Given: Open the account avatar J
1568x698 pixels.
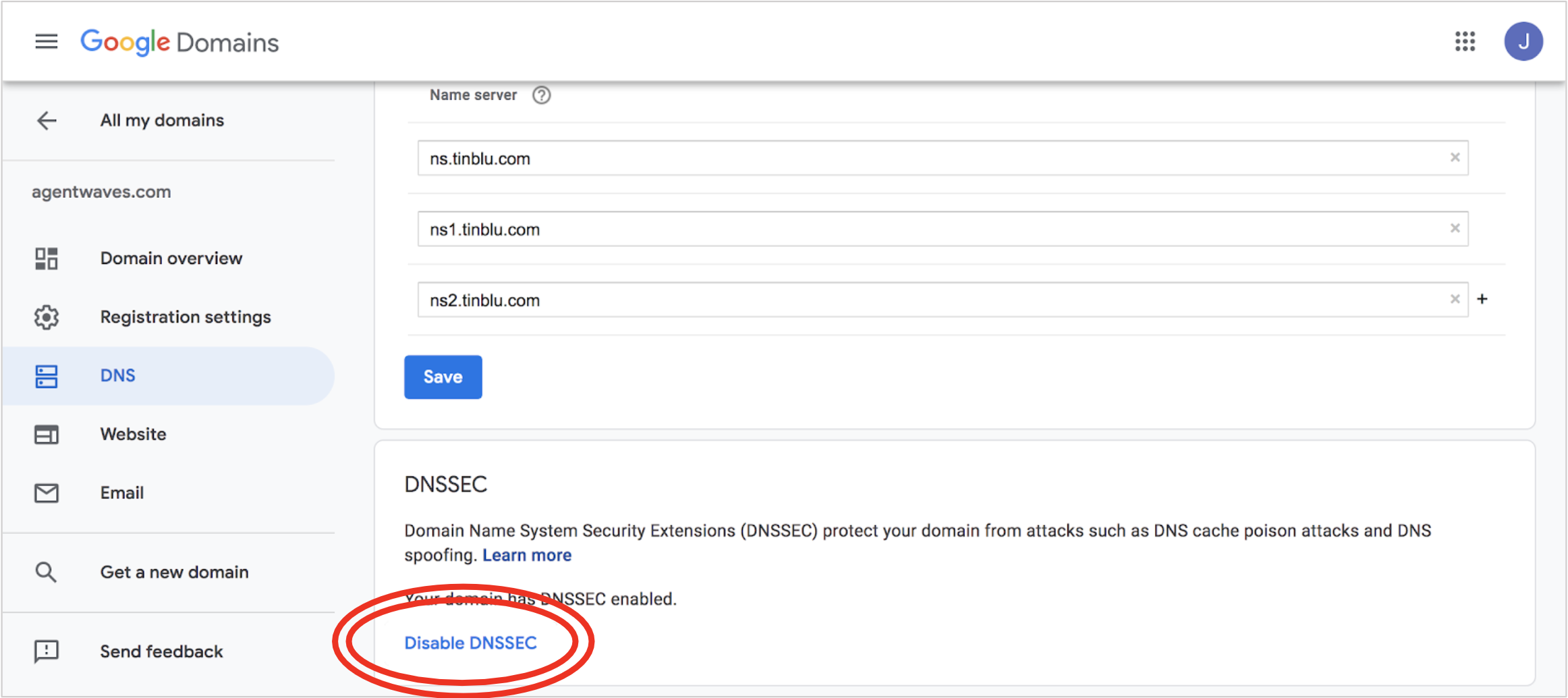Looking at the screenshot, I should pyautogui.click(x=1523, y=42).
